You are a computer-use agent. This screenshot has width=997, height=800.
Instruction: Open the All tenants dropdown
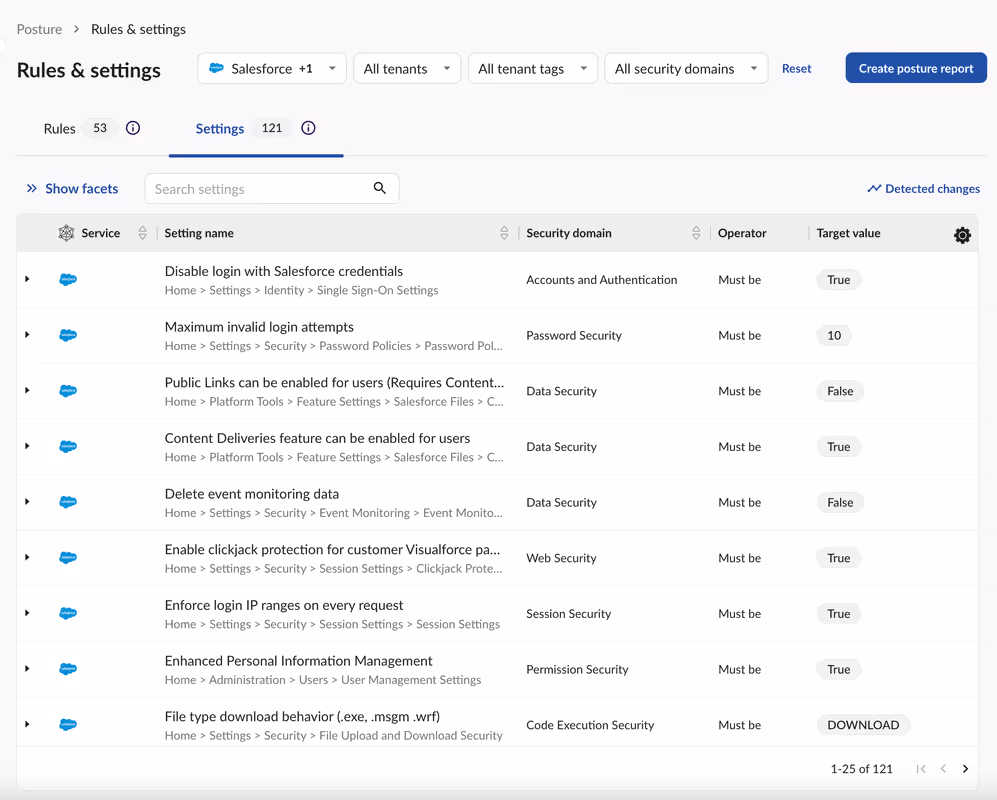407,69
